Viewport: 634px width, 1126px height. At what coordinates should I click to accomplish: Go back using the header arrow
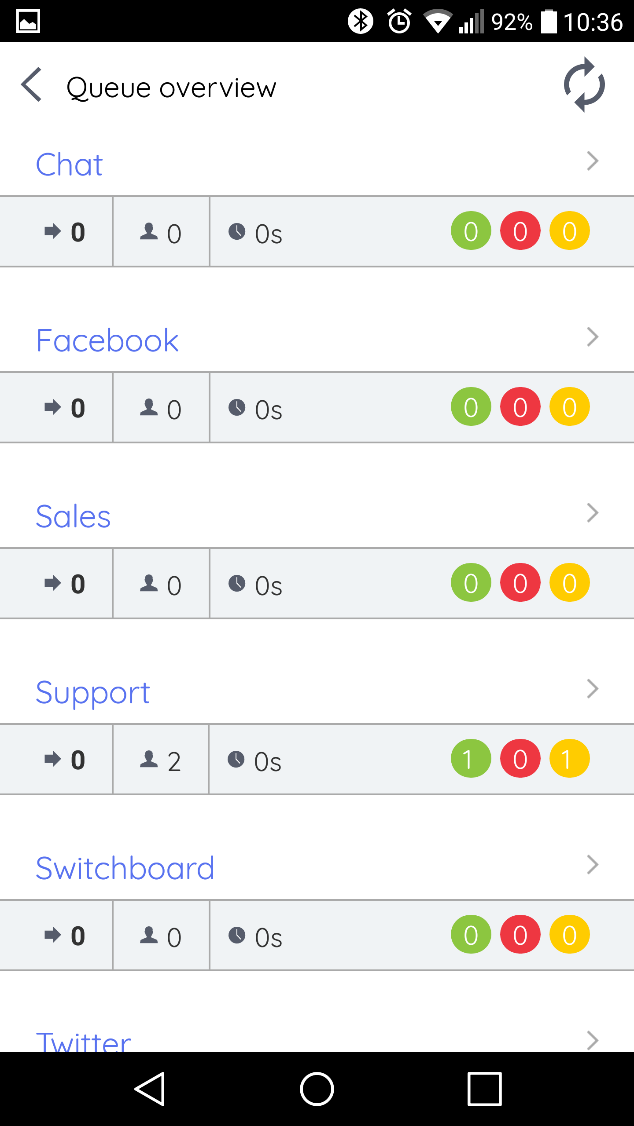point(32,86)
